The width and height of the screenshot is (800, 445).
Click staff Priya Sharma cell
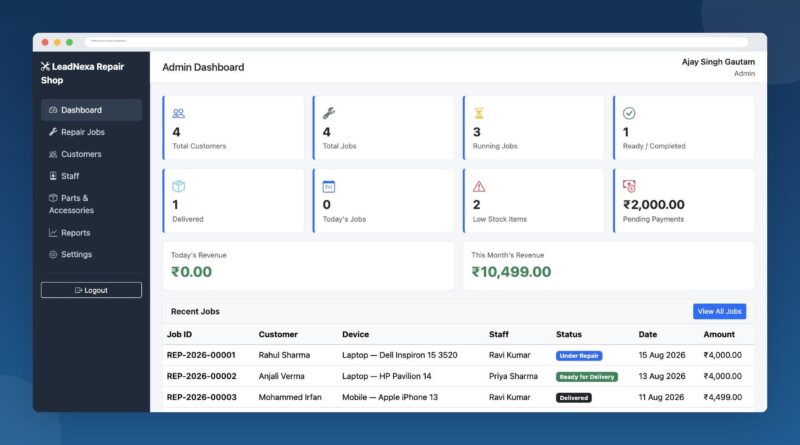click(513, 376)
